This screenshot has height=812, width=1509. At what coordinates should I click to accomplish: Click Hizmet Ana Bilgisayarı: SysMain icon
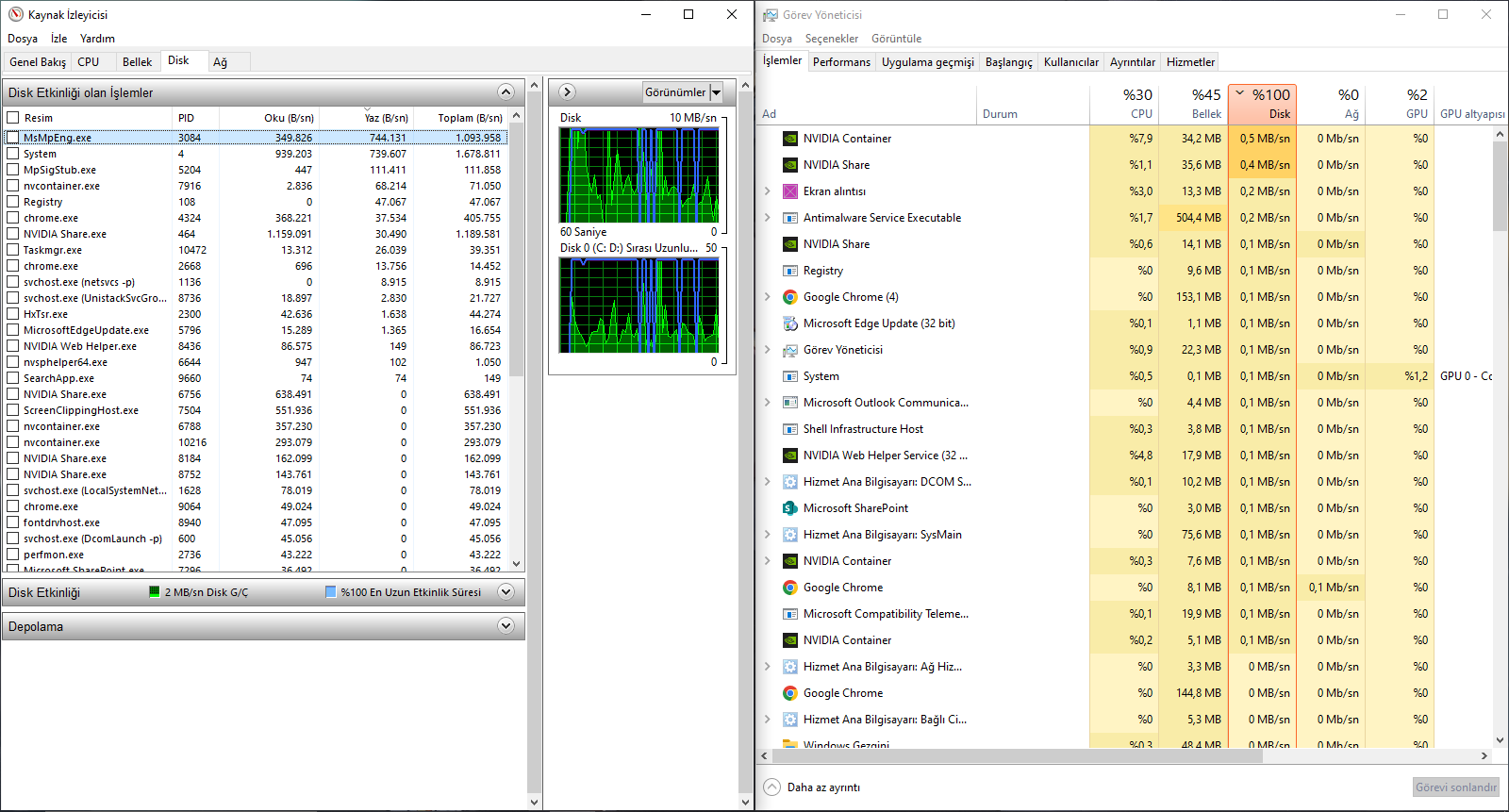pos(790,535)
